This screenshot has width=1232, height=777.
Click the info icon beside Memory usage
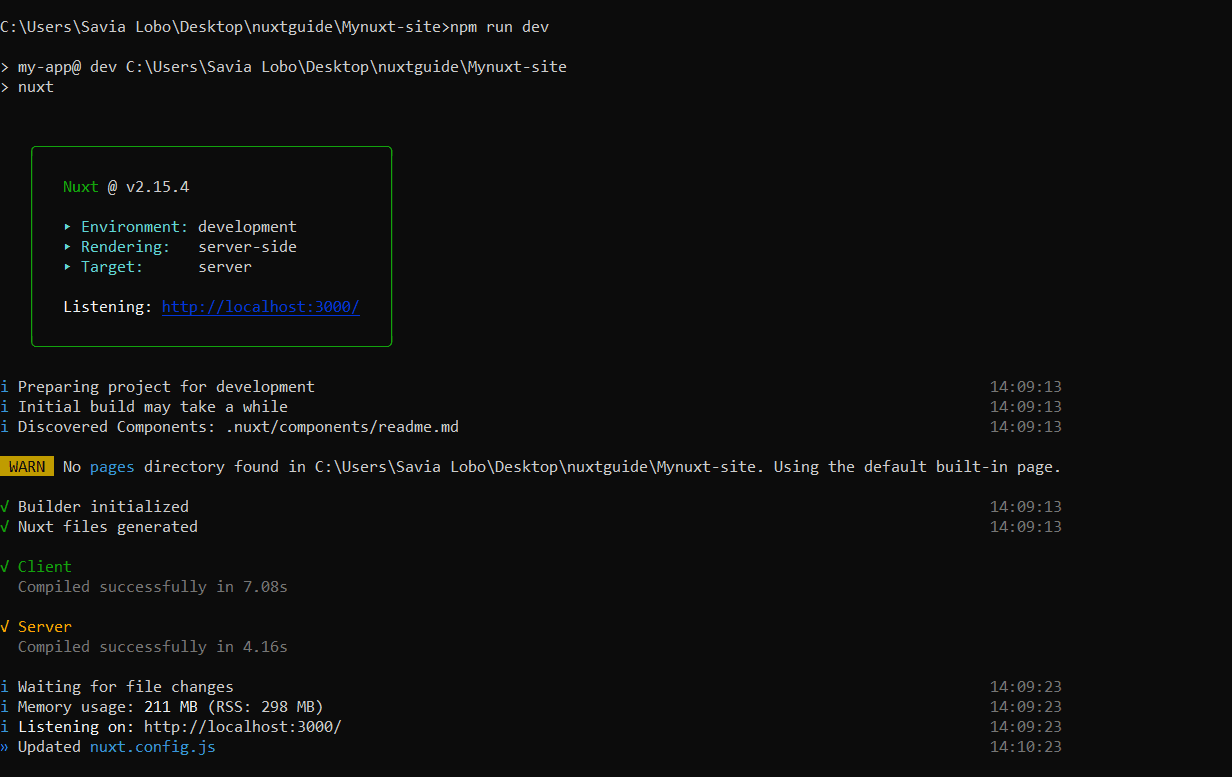tap(5, 707)
